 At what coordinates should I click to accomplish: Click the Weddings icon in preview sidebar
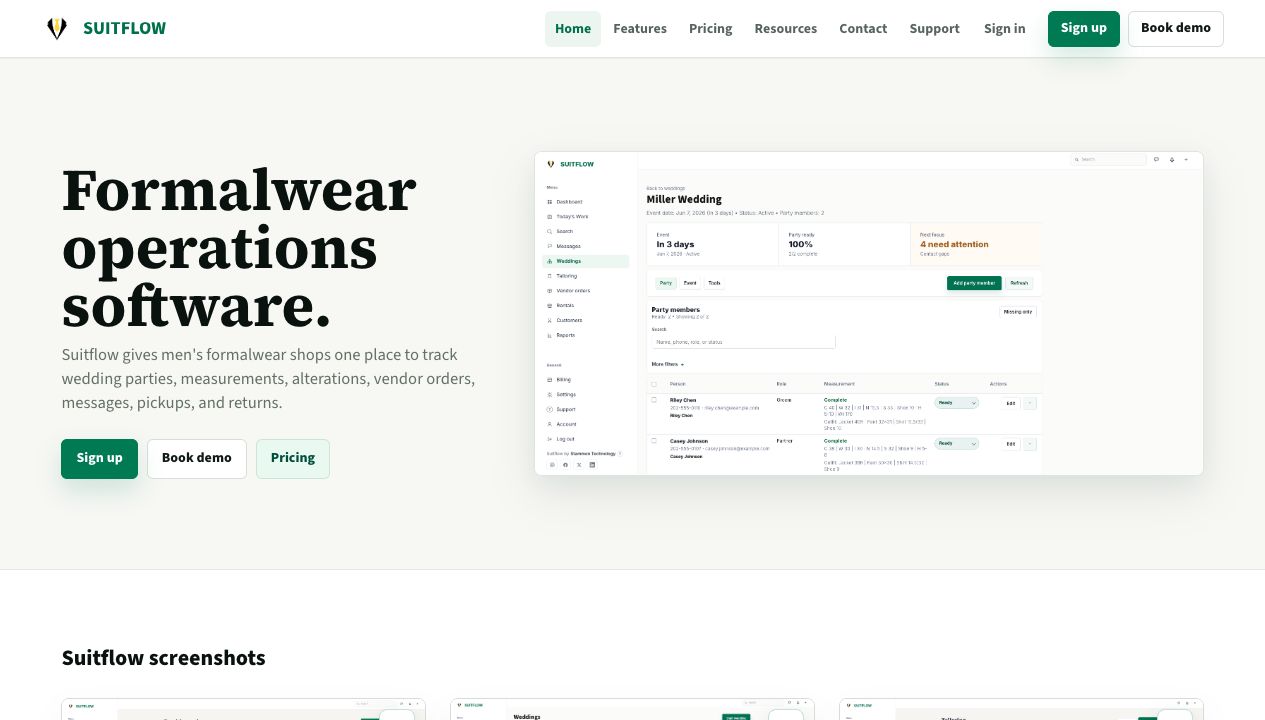(549, 261)
